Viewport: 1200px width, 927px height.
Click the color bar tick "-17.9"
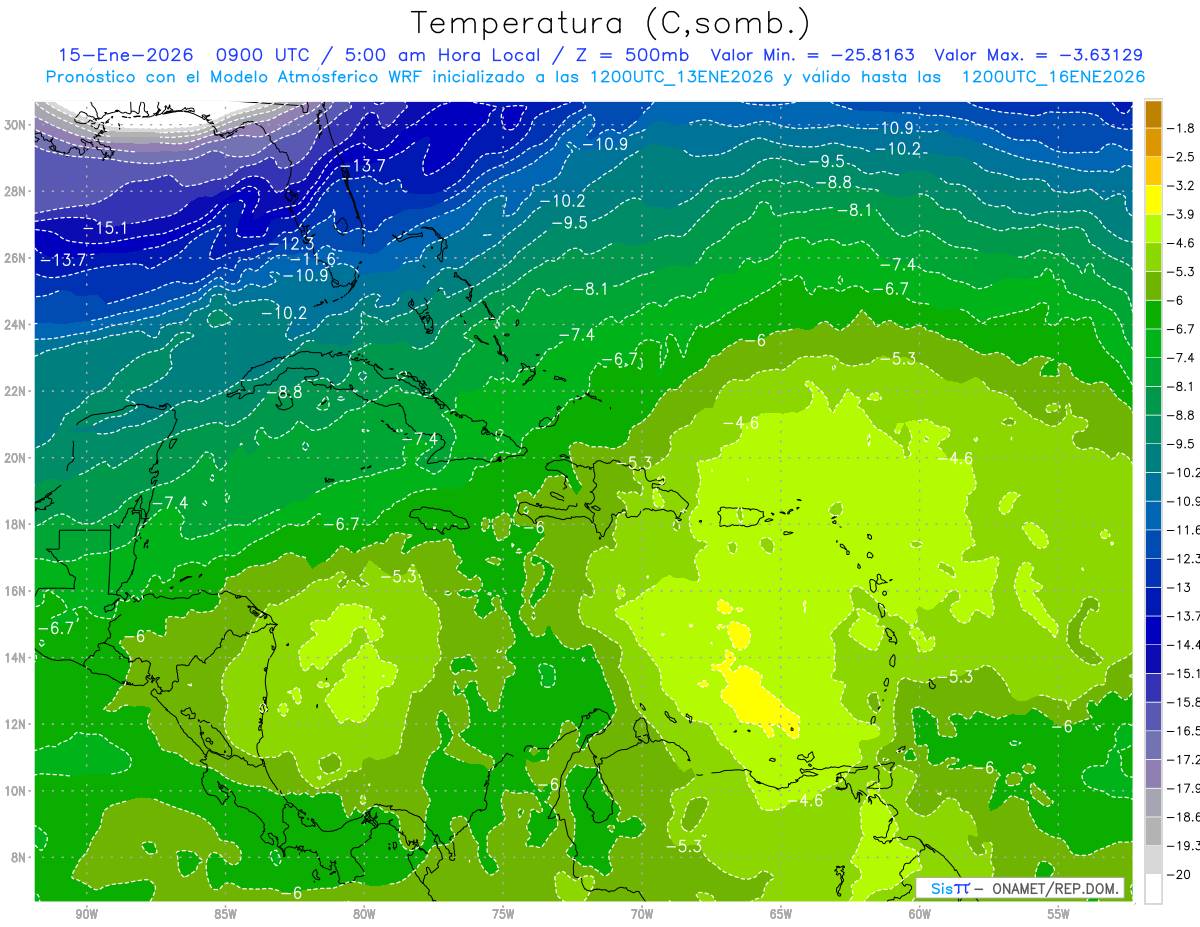coord(1186,788)
